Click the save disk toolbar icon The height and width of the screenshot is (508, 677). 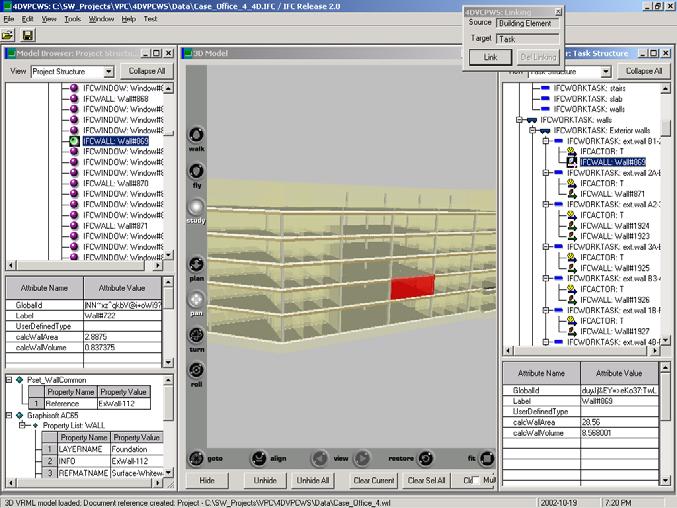point(27,35)
